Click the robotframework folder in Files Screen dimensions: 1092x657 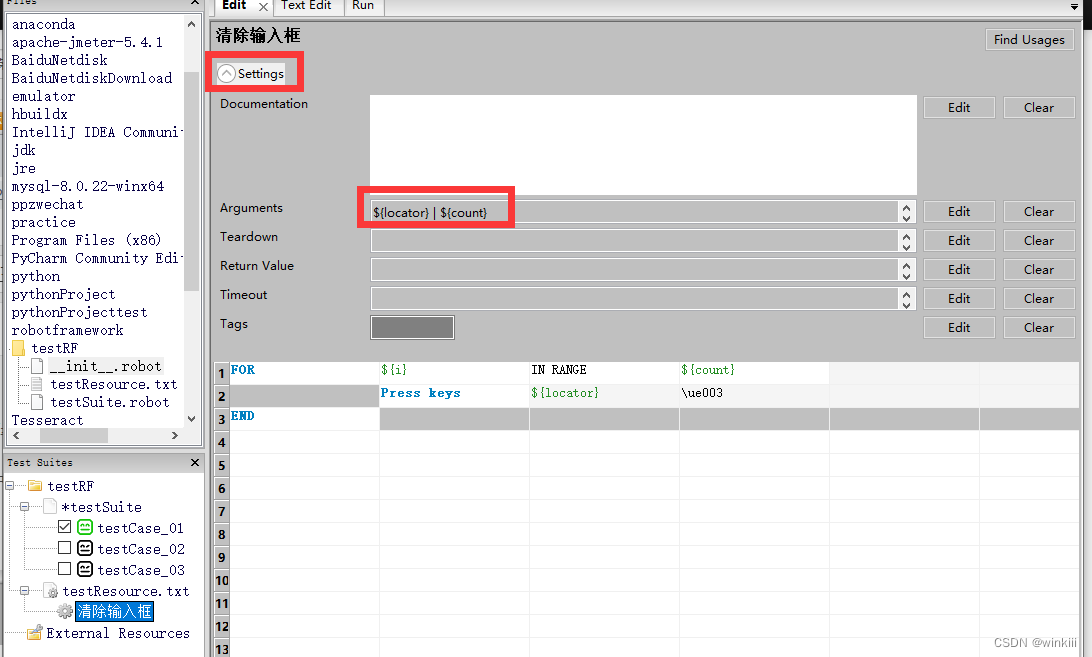pos(68,330)
